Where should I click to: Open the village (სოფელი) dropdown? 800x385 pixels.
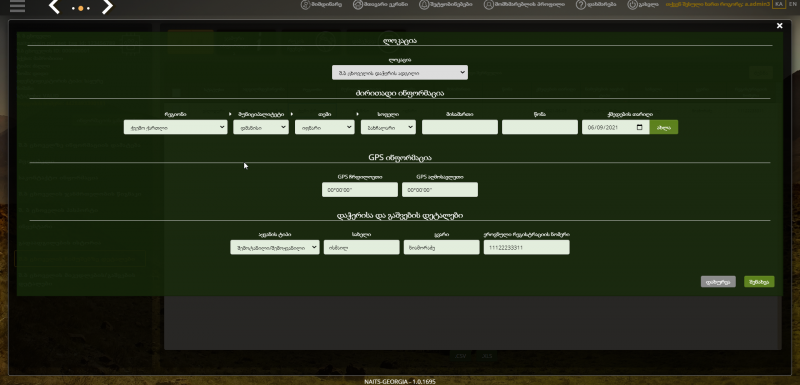click(x=388, y=127)
